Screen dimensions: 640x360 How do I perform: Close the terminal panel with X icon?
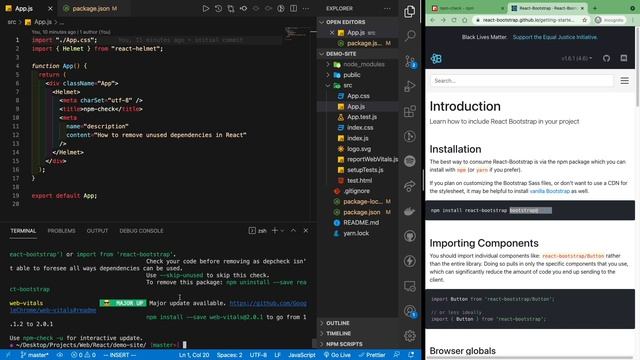coord(306,231)
